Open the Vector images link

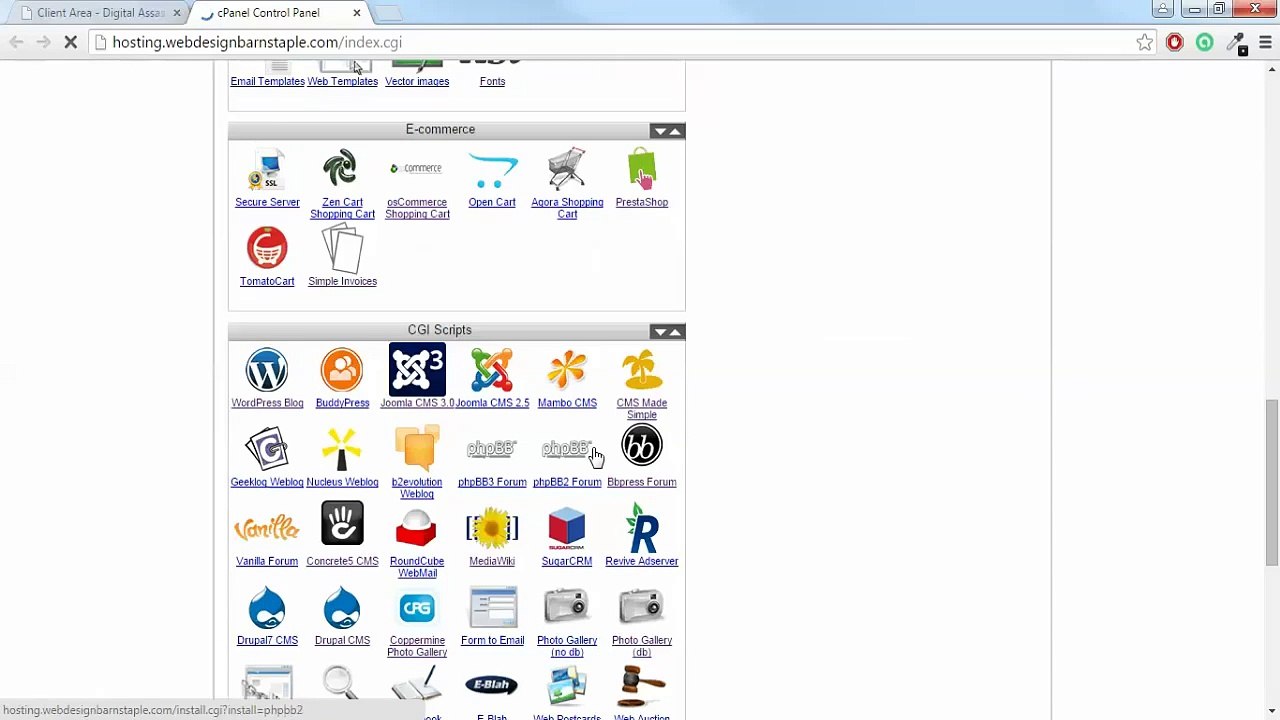[x=417, y=81]
